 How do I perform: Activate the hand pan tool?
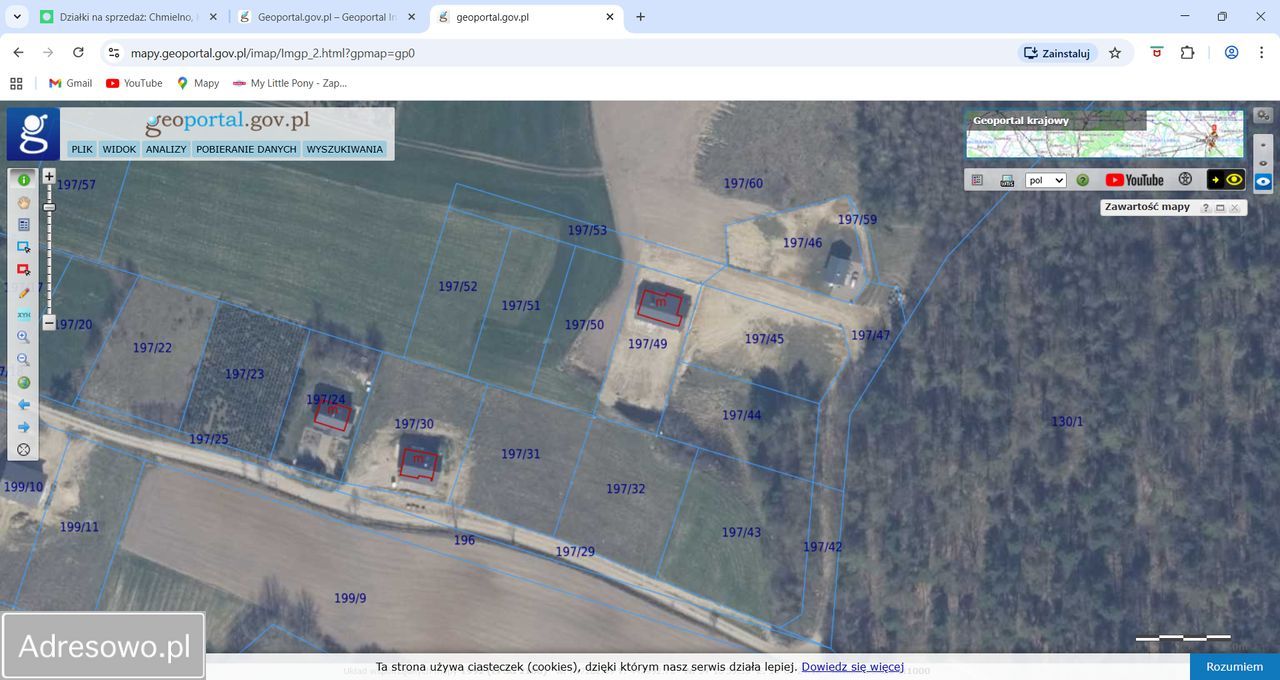pos(24,203)
